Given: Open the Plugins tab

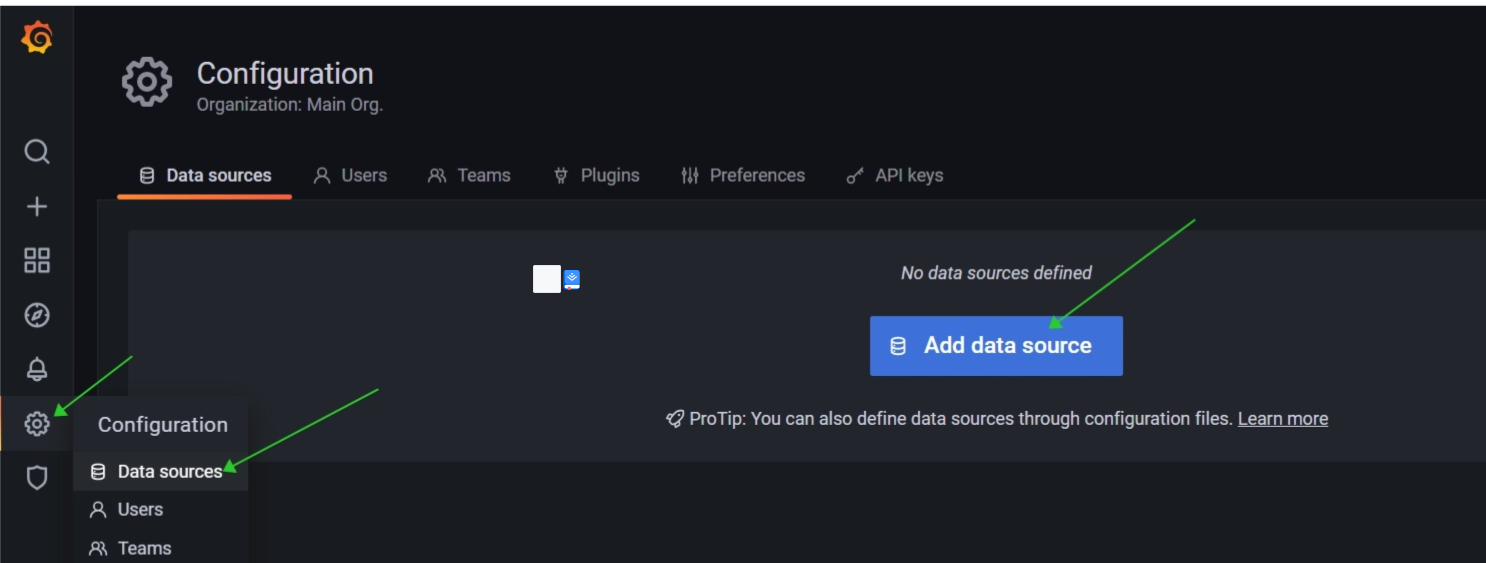Looking at the screenshot, I should [x=596, y=176].
